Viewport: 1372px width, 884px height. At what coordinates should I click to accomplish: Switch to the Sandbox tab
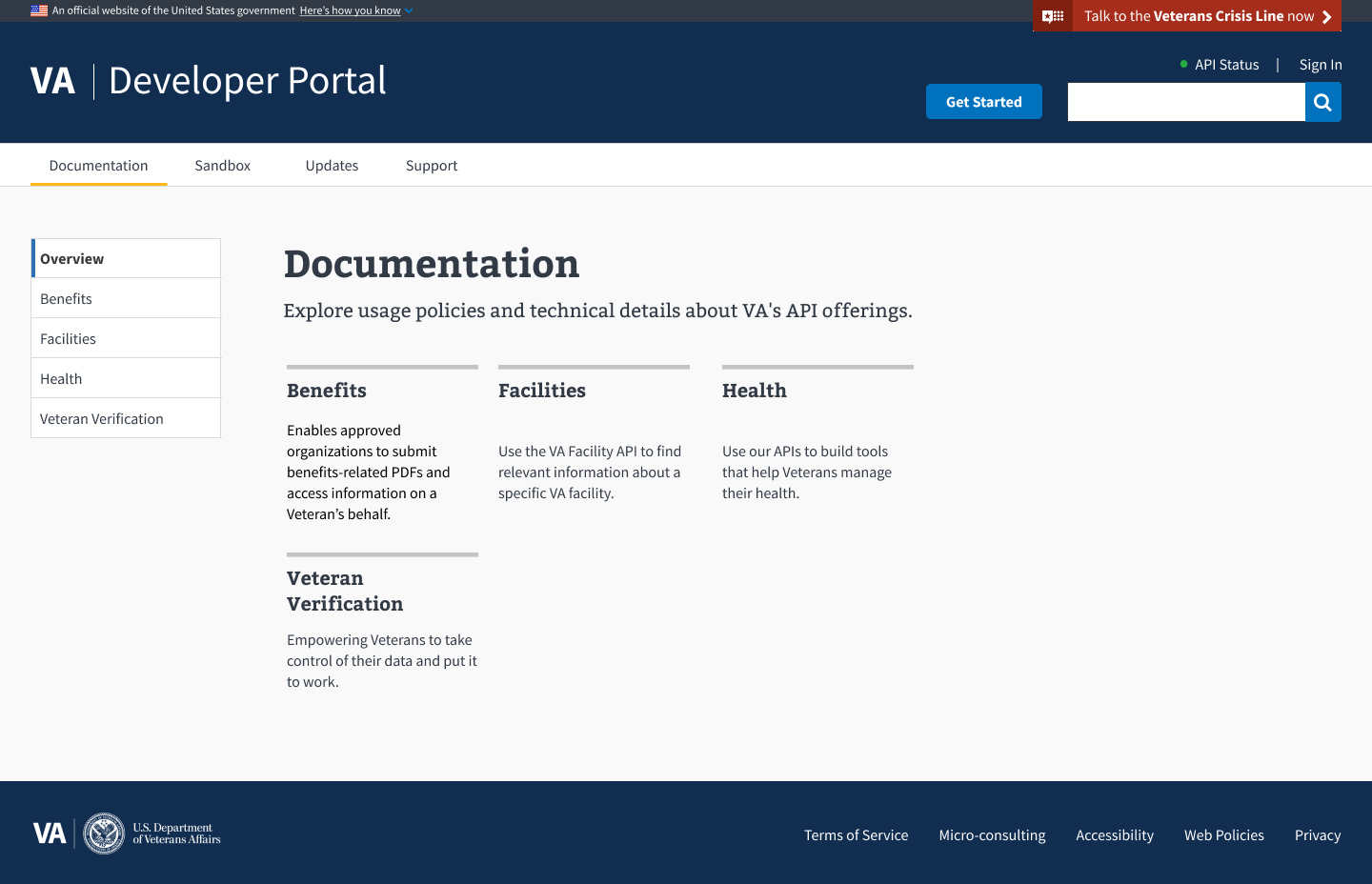coord(223,166)
